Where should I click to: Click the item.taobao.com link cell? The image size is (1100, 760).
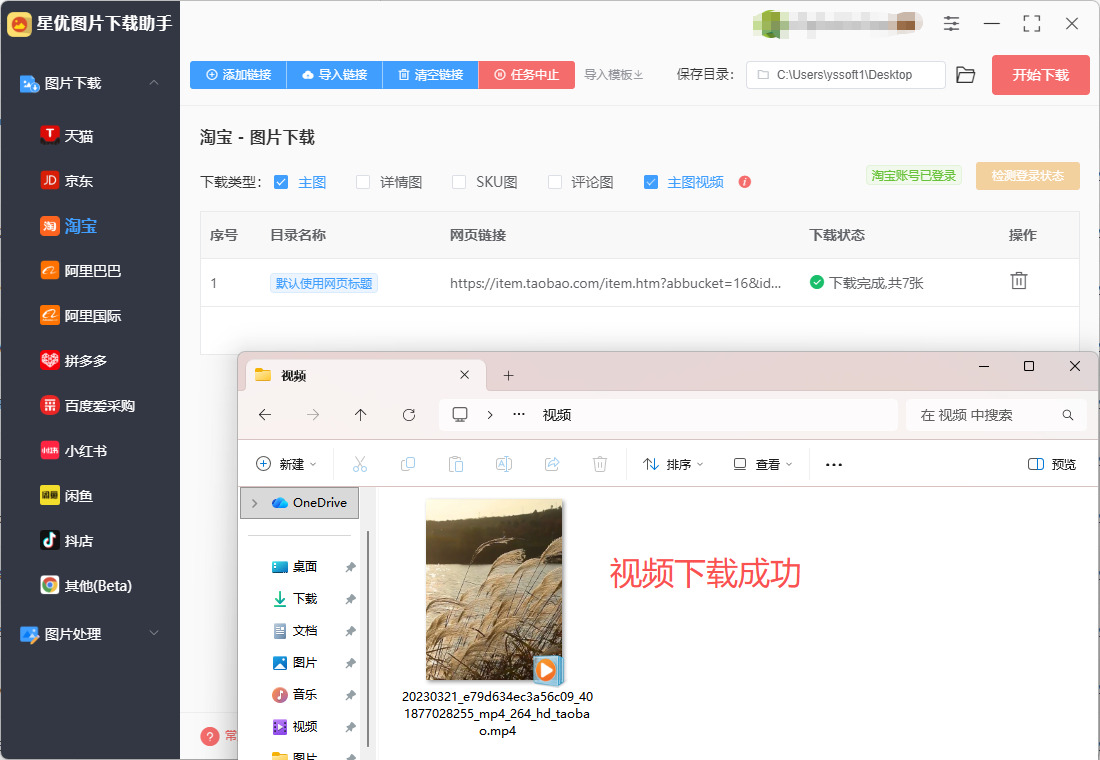coord(615,283)
